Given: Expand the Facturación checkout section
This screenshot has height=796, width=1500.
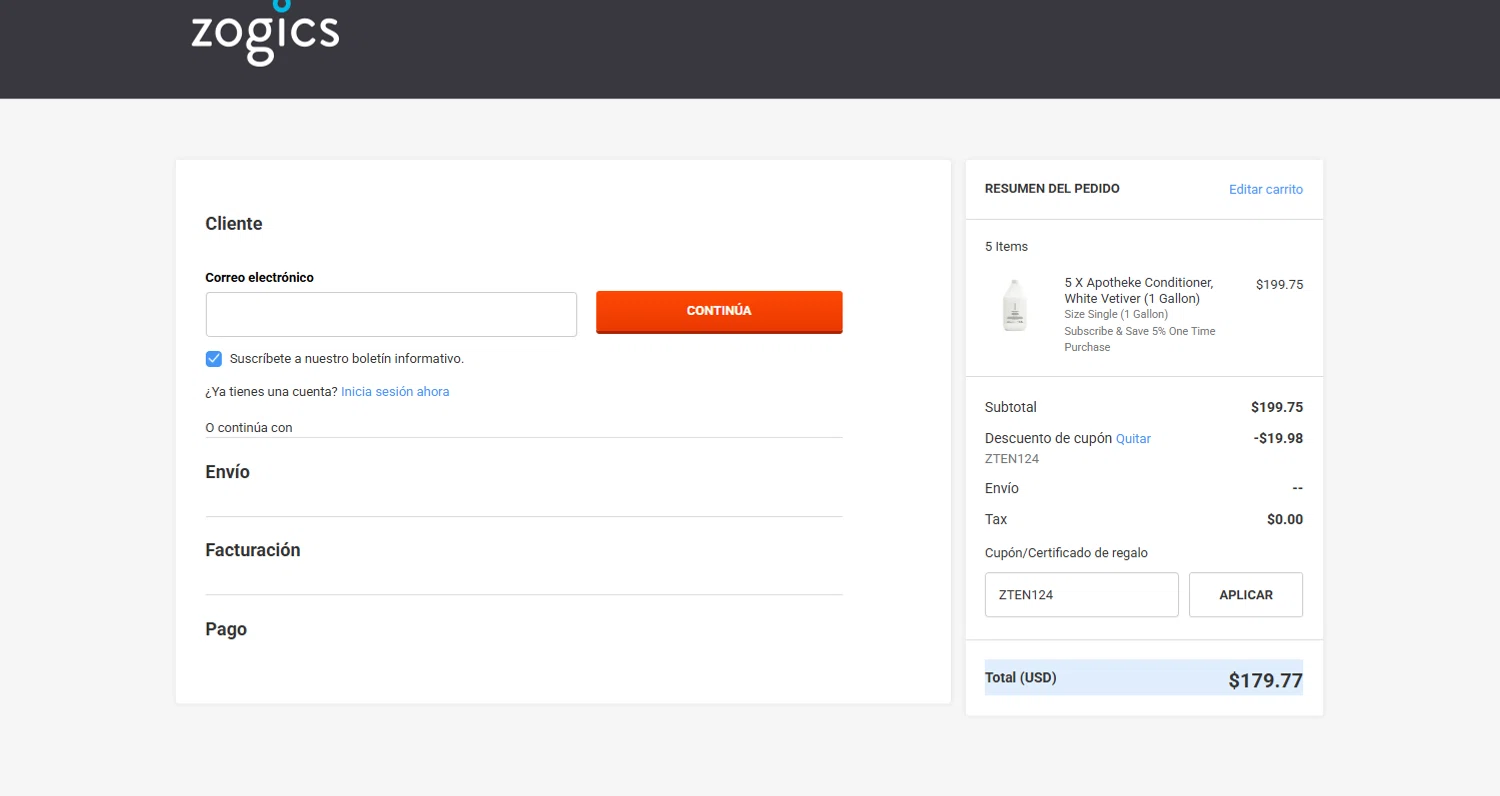Looking at the screenshot, I should click(x=253, y=550).
